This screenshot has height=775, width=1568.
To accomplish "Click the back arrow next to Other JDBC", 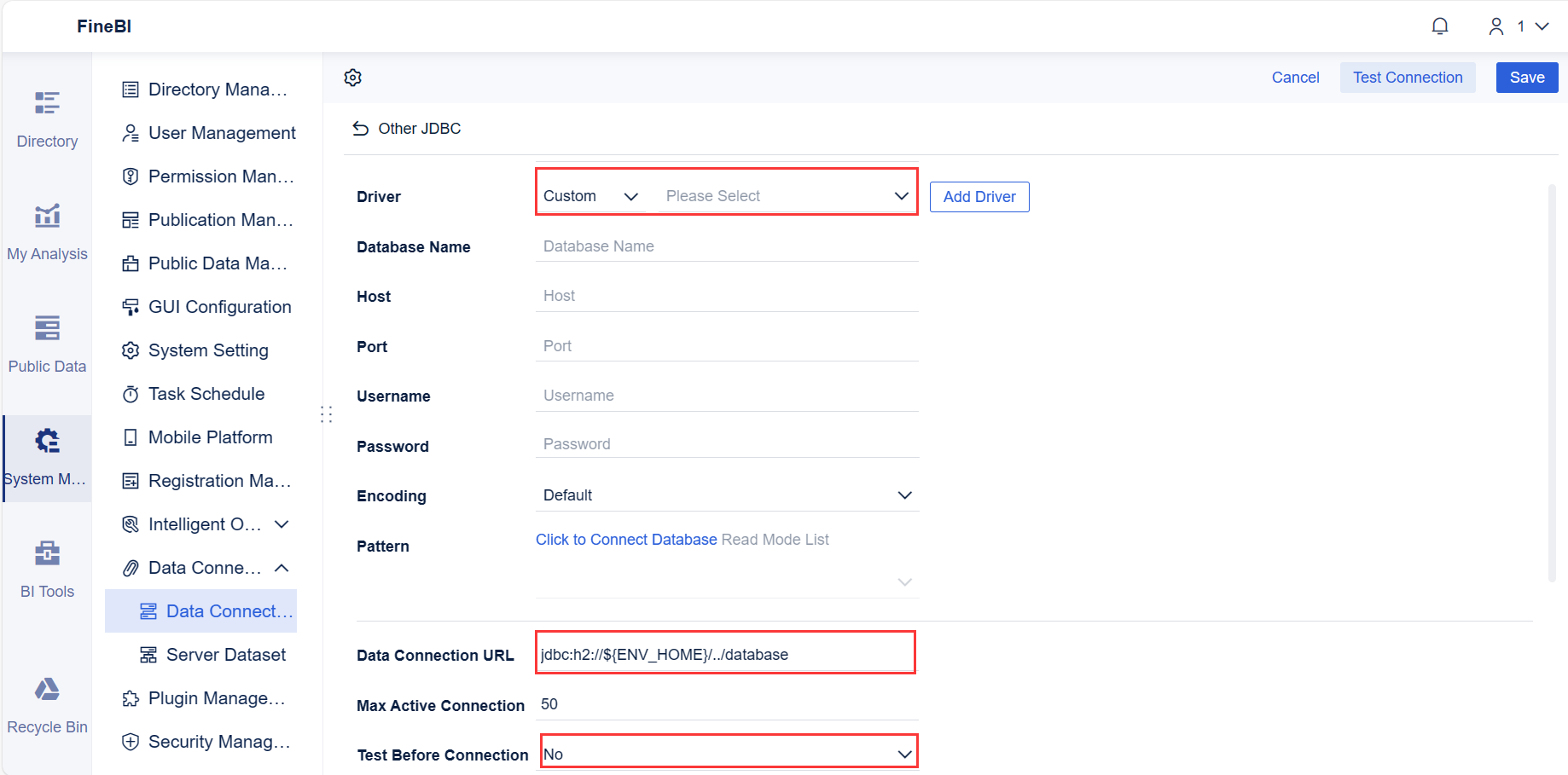I will point(360,128).
